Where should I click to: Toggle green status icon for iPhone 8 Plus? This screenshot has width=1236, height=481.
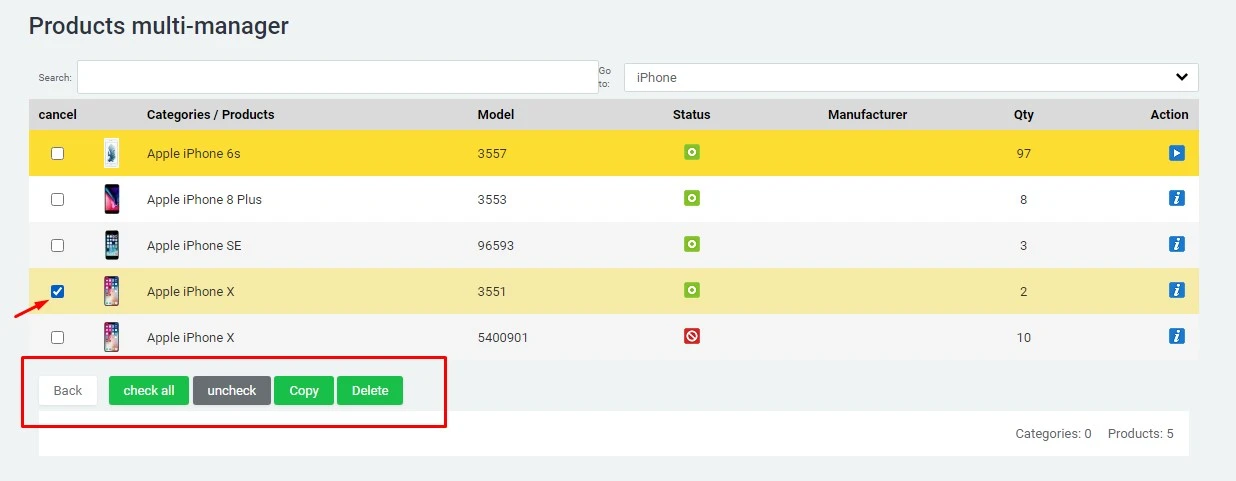692,198
